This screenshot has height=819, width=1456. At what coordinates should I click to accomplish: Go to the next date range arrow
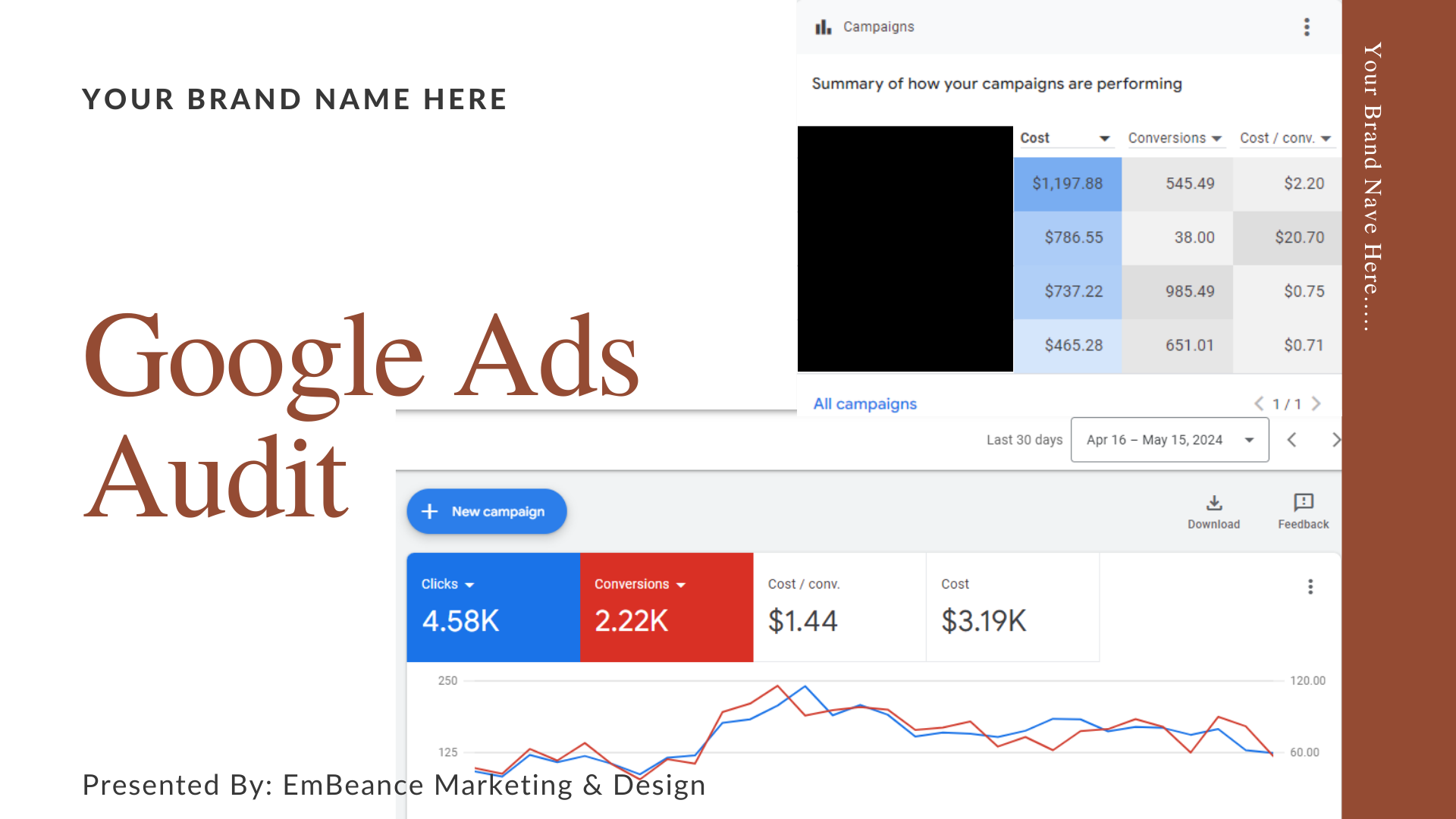tap(1335, 440)
